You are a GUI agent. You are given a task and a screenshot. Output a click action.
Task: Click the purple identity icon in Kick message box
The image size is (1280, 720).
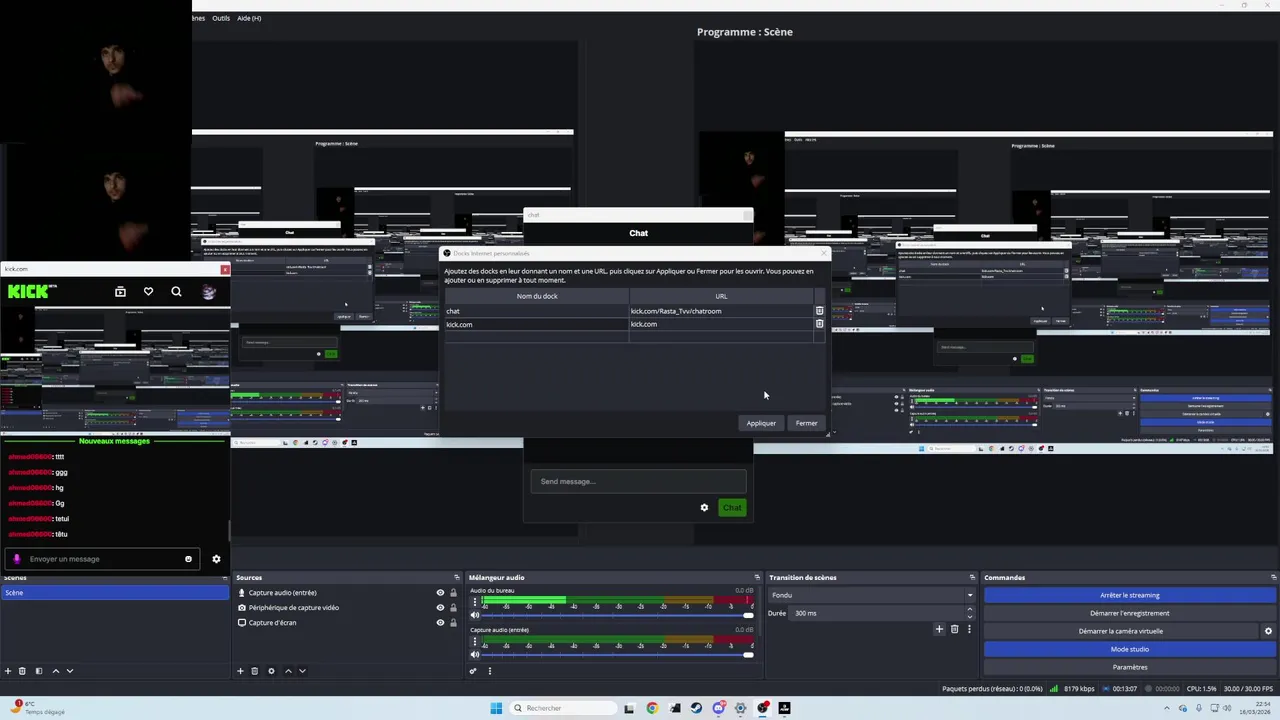(x=16, y=559)
